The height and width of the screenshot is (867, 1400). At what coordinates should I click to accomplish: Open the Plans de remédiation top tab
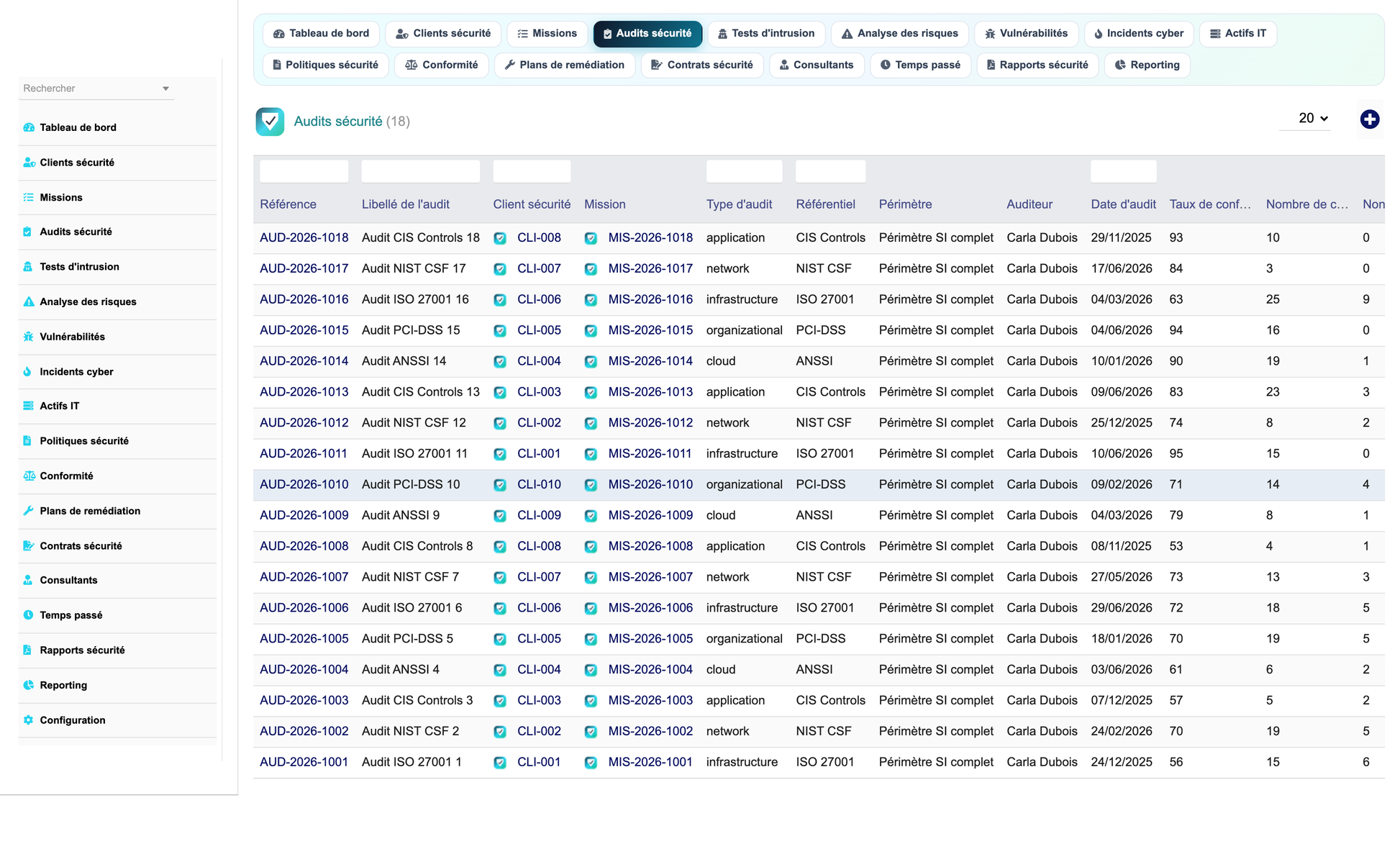pyautogui.click(x=565, y=65)
